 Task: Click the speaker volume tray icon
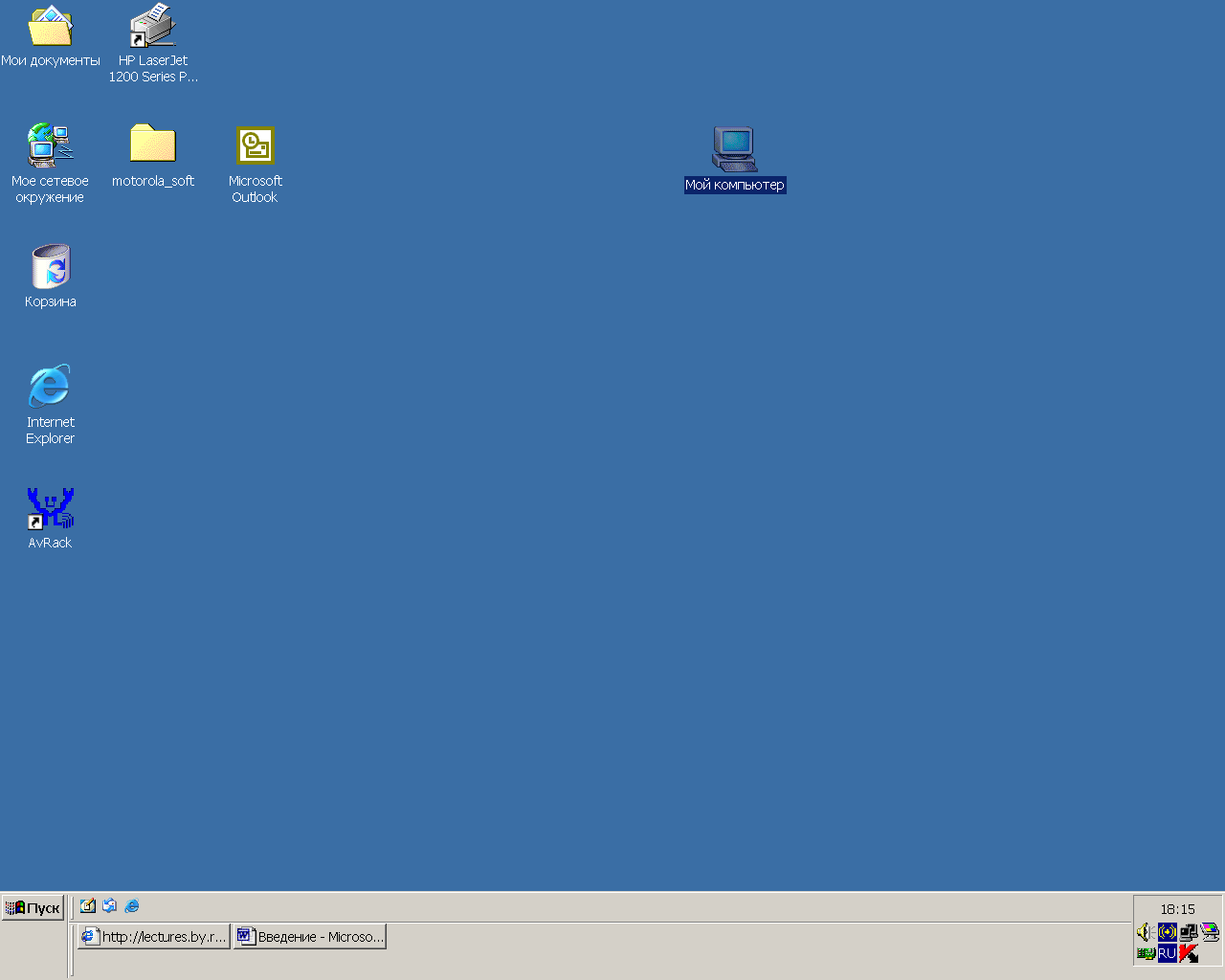tap(1145, 931)
